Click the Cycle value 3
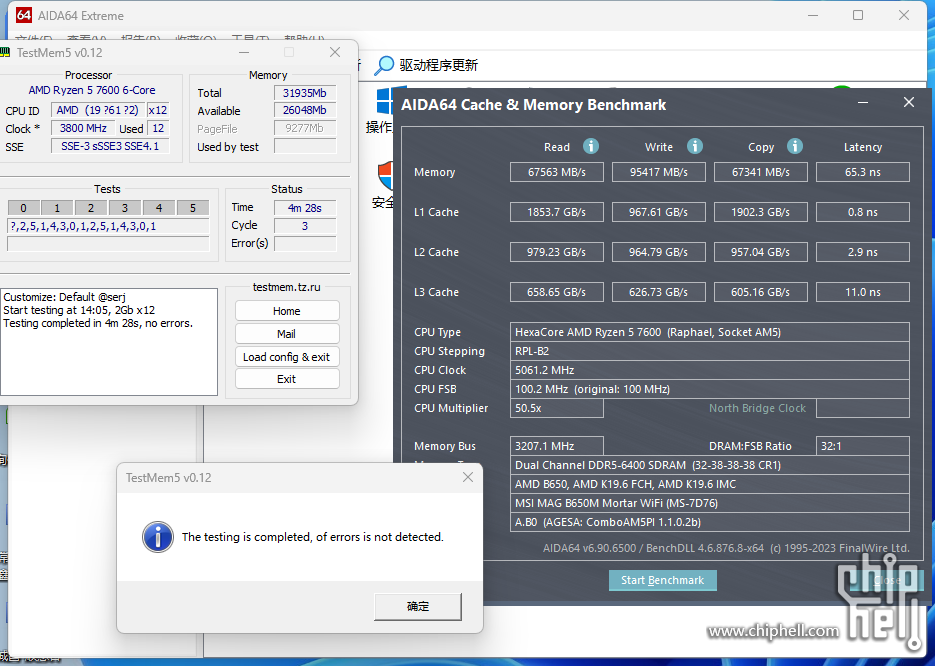Image resolution: width=935 pixels, height=666 pixels. pyautogui.click(x=305, y=226)
